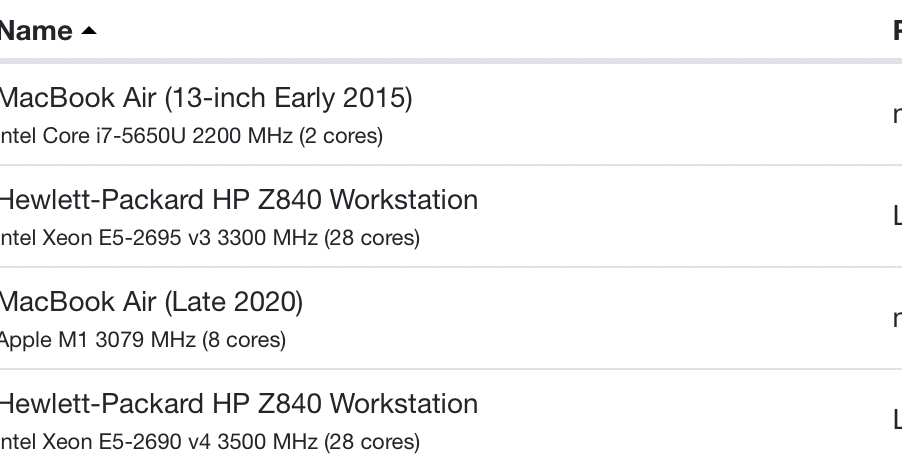The image size is (902, 476).
Task: Select the "(2 cores)" text in the i7-5650U row
Action: (x=341, y=136)
